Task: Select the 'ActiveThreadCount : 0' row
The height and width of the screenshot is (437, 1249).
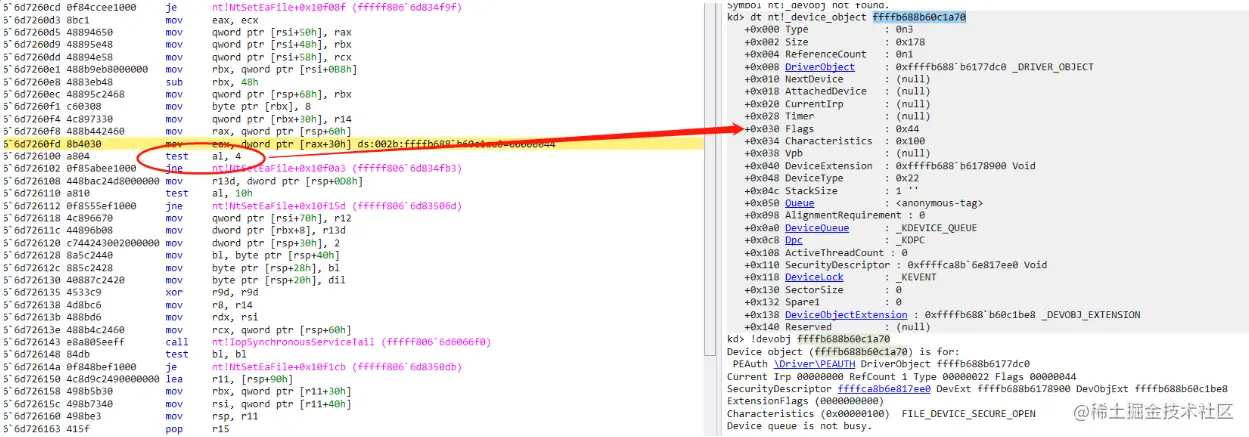Action: tap(824, 252)
